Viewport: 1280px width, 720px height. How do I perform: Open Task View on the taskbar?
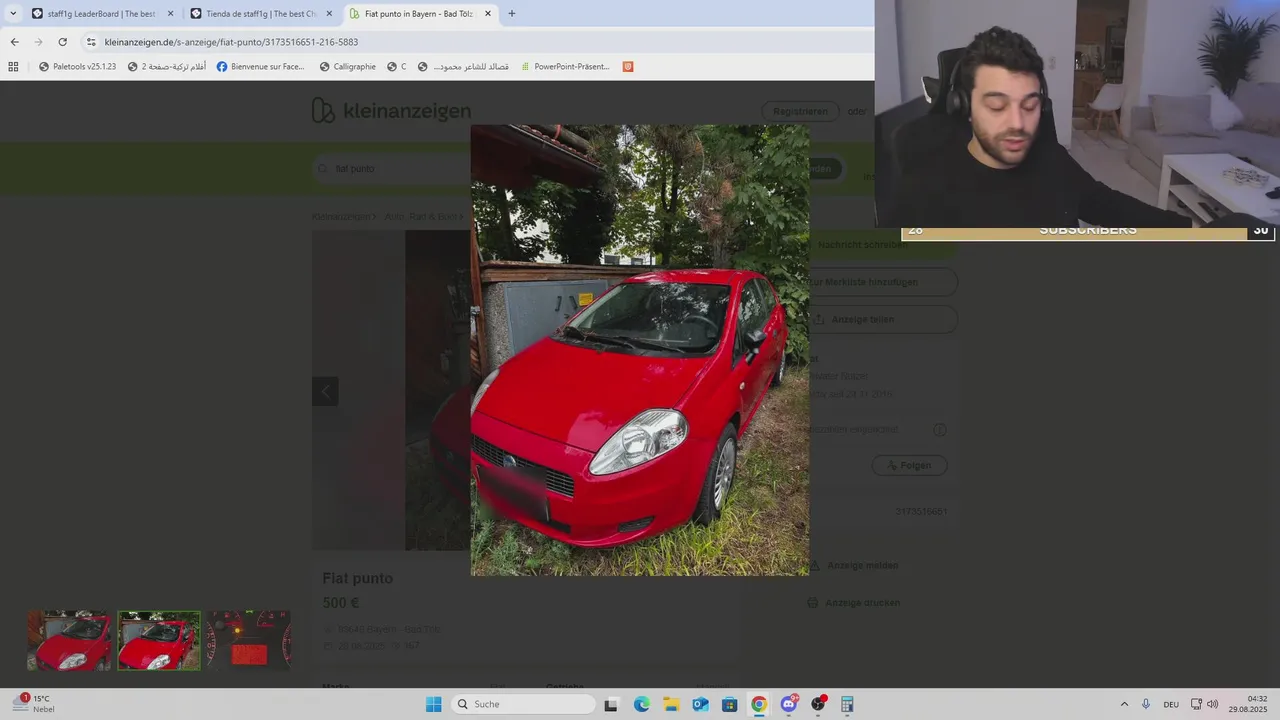[611, 704]
